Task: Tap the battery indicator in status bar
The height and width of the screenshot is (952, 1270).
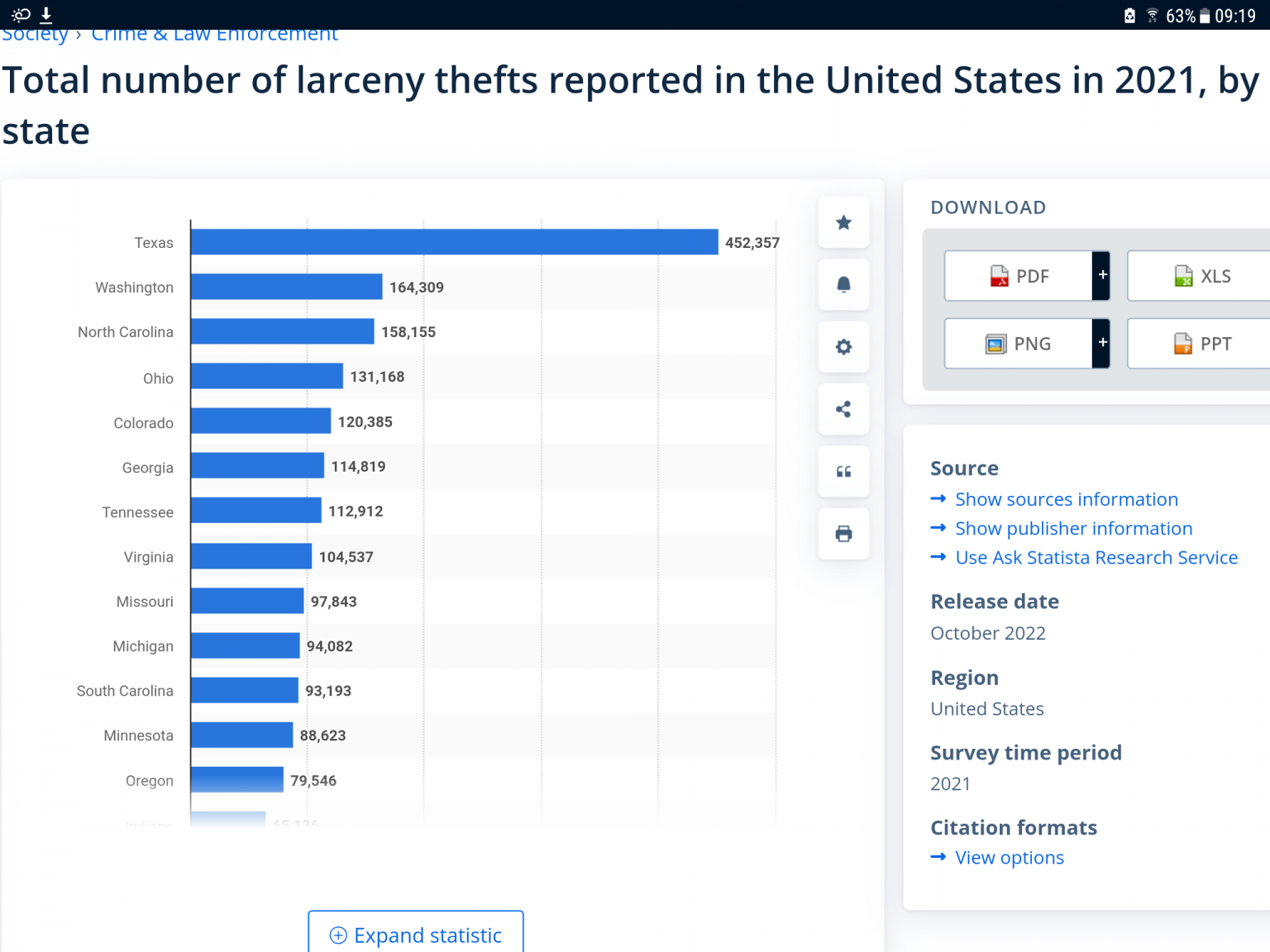Action: coord(1205,16)
